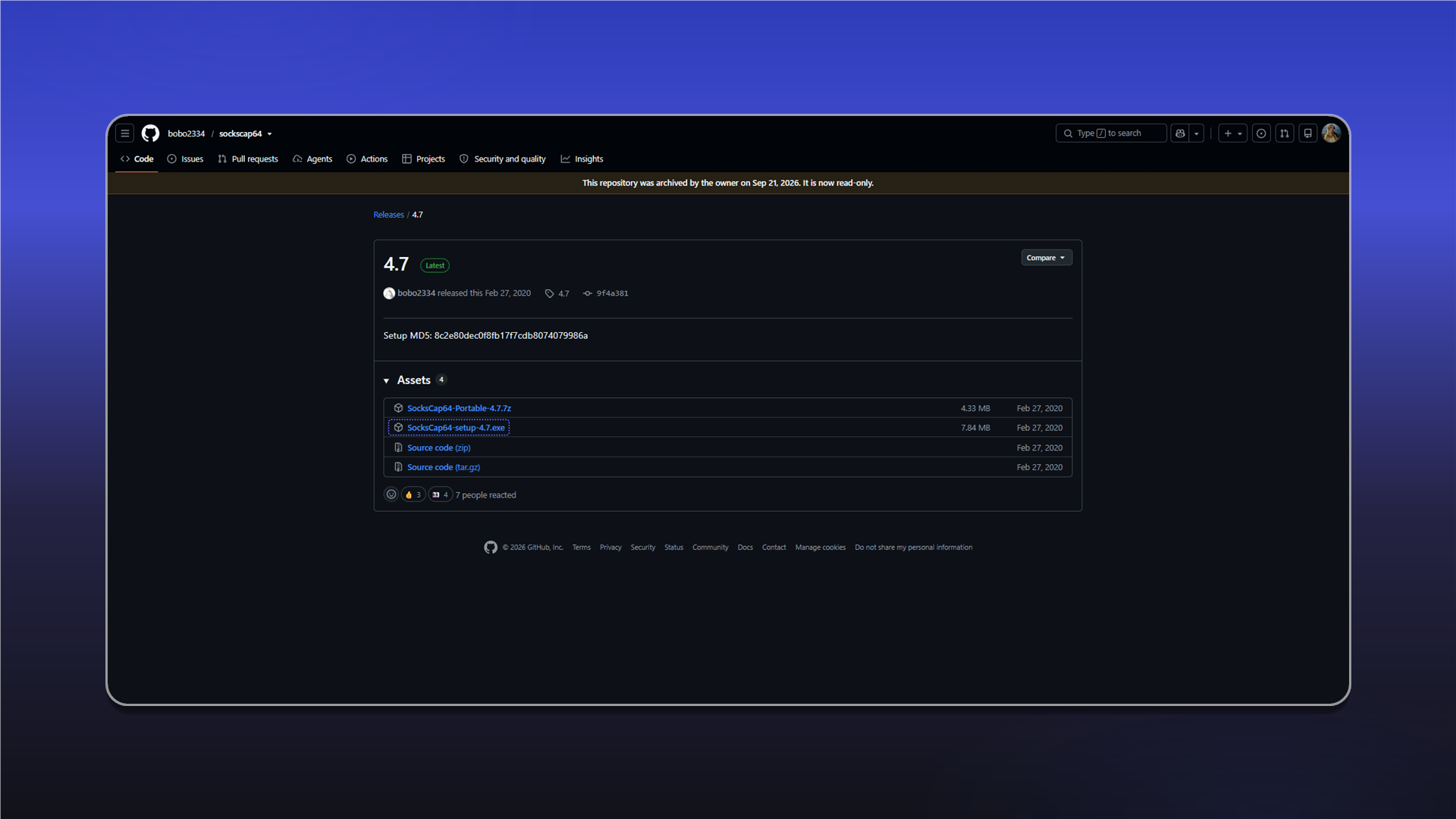The height and width of the screenshot is (819, 1456).
Task: Switch to the Security and quality tab
Action: pyautogui.click(x=503, y=159)
